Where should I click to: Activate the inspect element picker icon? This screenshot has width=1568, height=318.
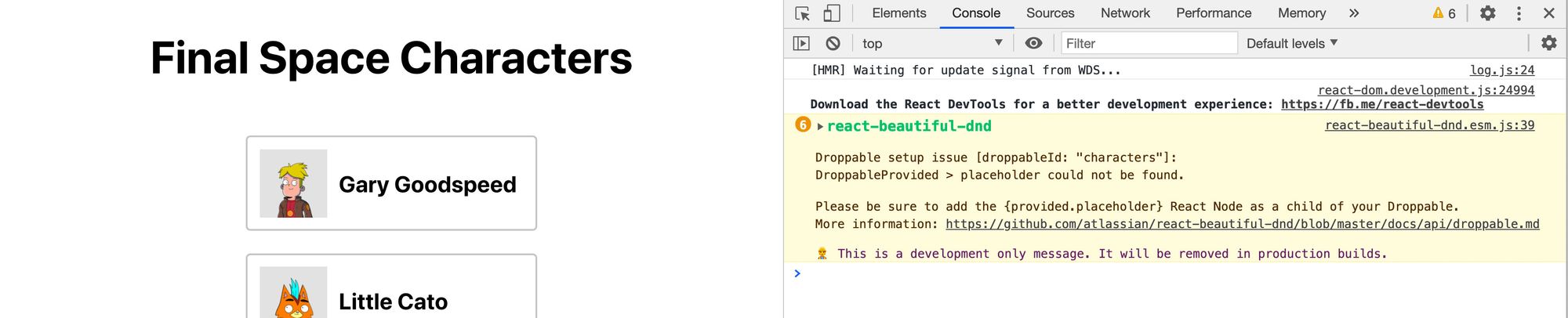coord(802,13)
